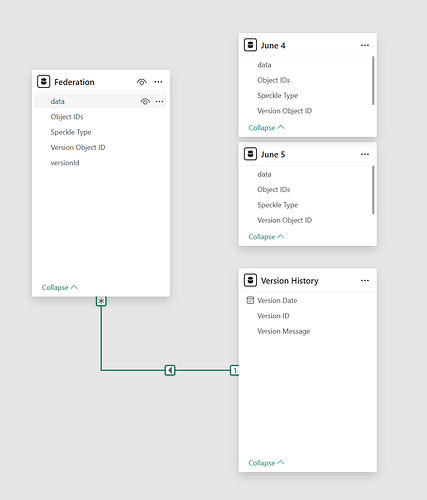
Task: Open more options for Federation table
Action: [158, 82]
